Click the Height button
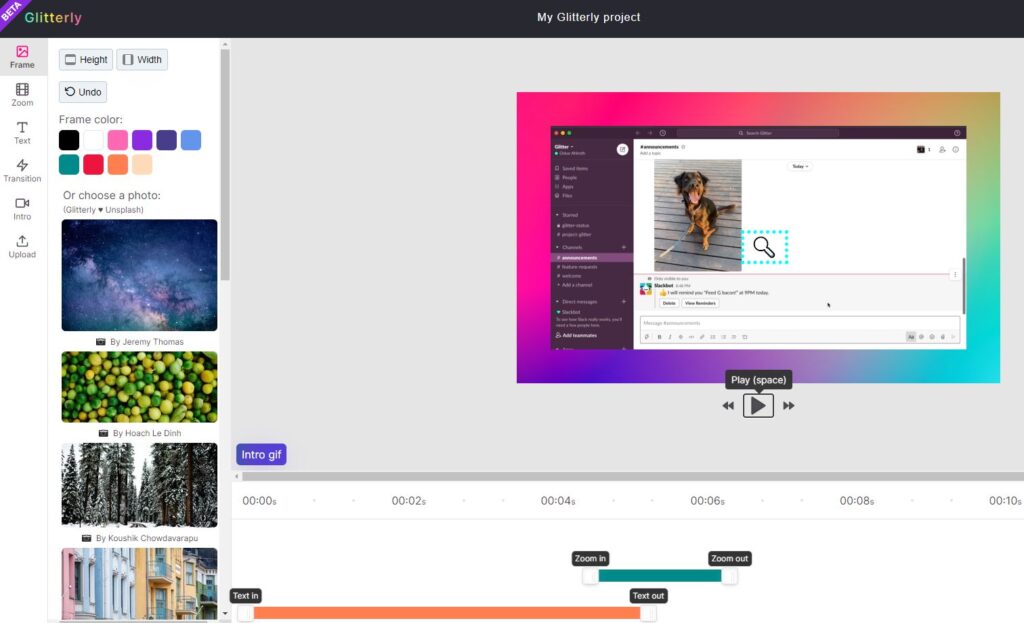Image resolution: width=1024 pixels, height=623 pixels. coord(85,60)
